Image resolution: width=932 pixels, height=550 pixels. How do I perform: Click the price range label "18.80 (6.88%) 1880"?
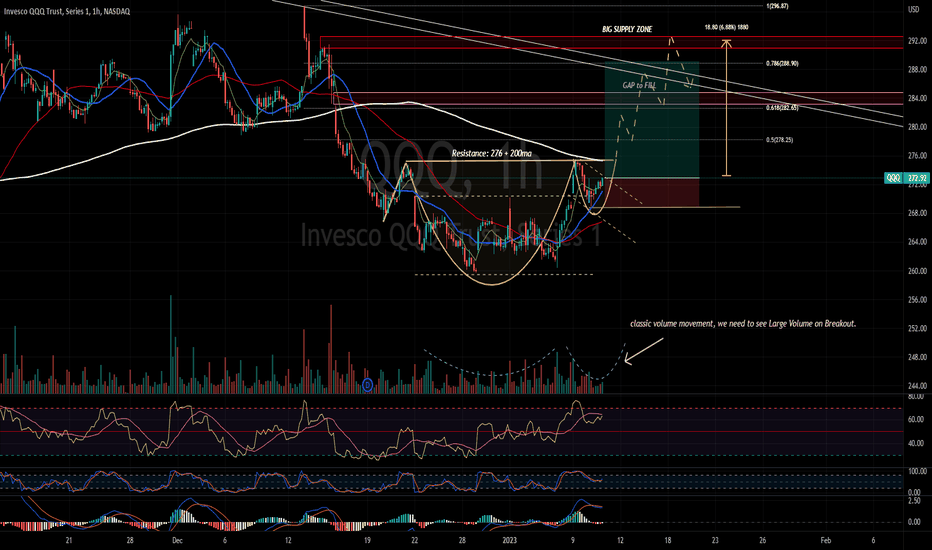726,27
